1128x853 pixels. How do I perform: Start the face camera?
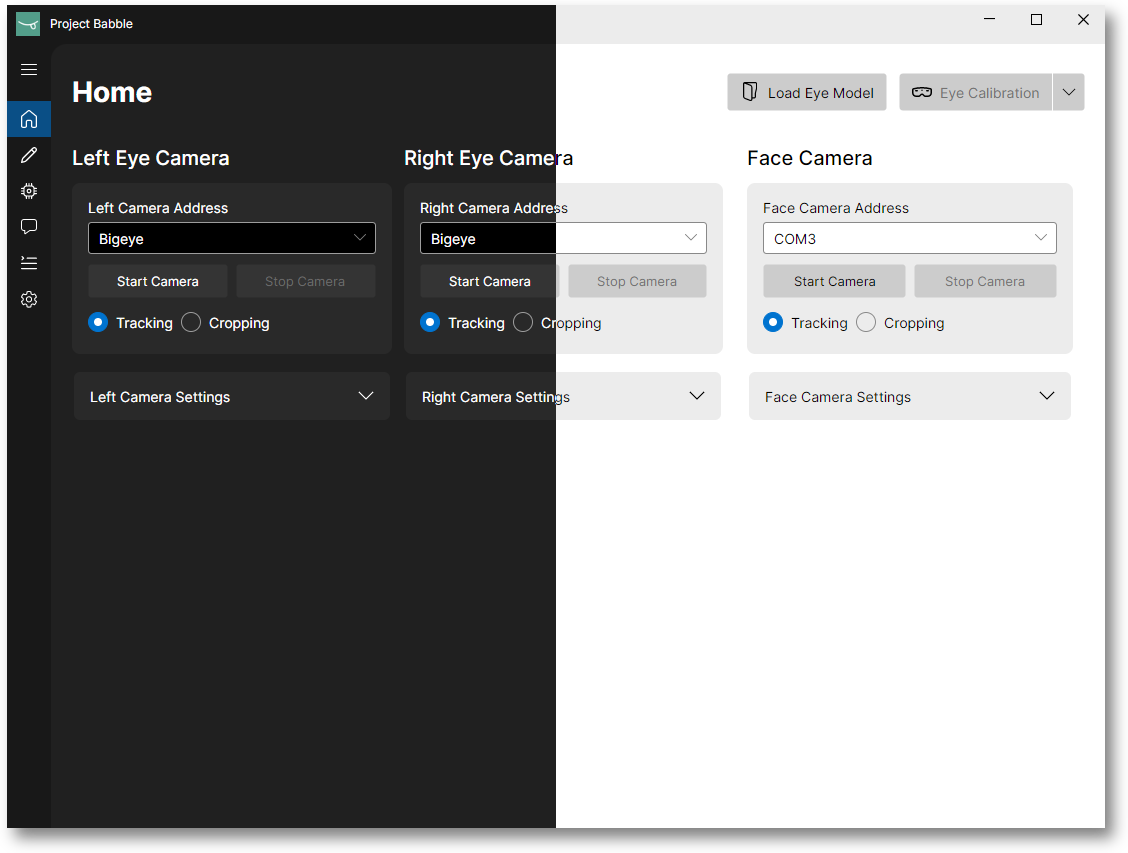(834, 281)
